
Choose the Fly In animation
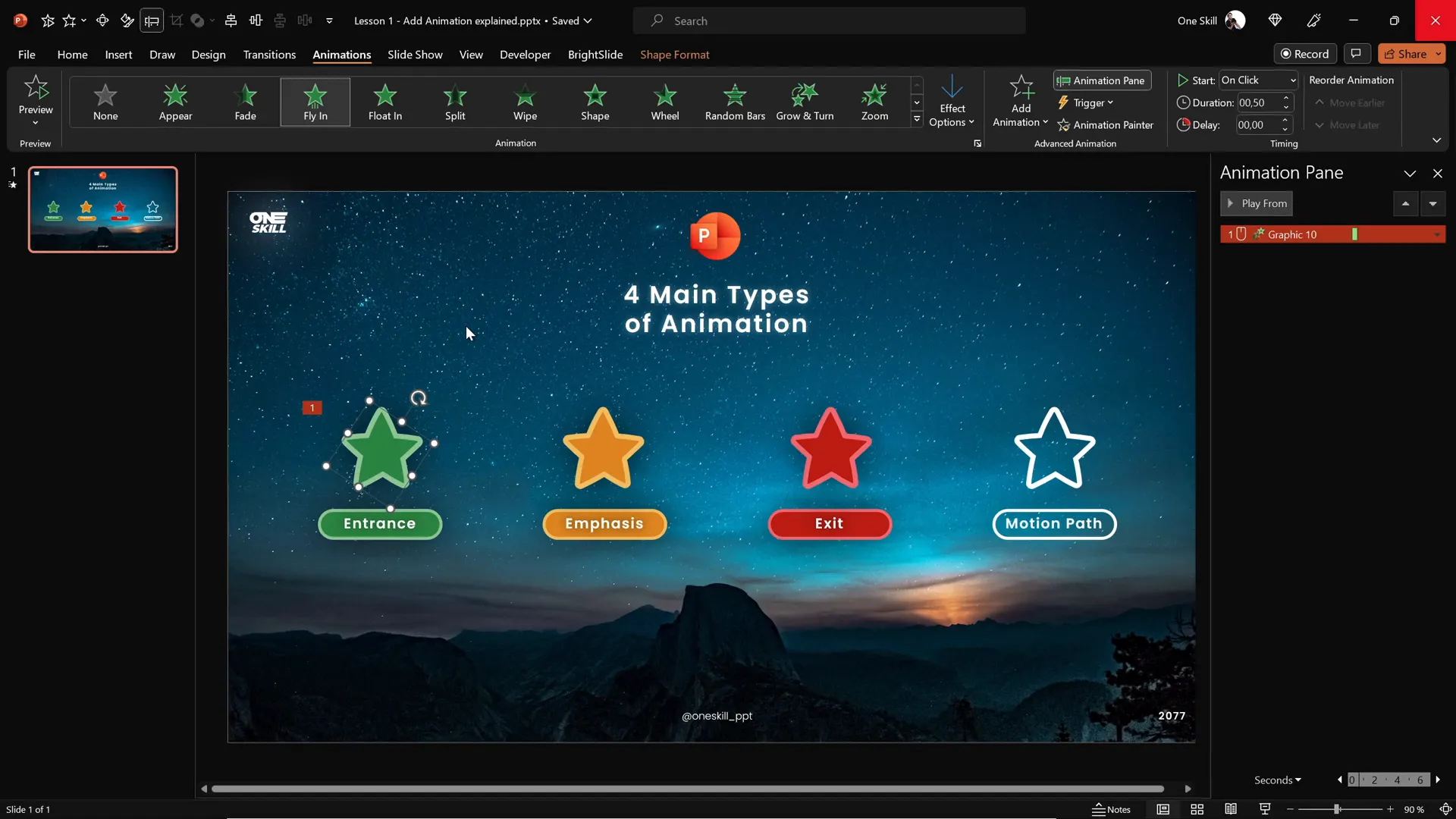coord(315,102)
